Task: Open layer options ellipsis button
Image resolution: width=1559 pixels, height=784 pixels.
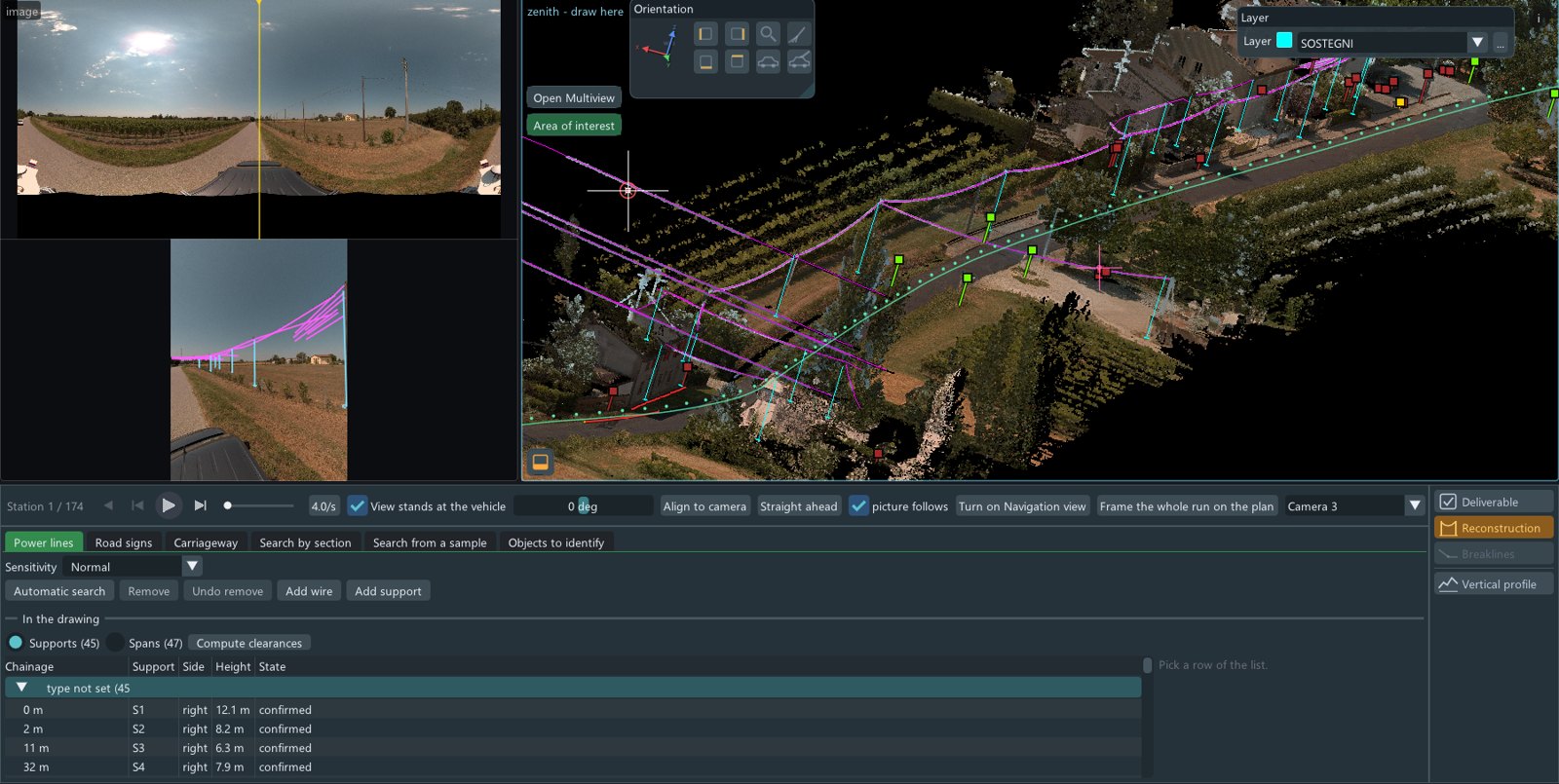Action: point(1501,43)
